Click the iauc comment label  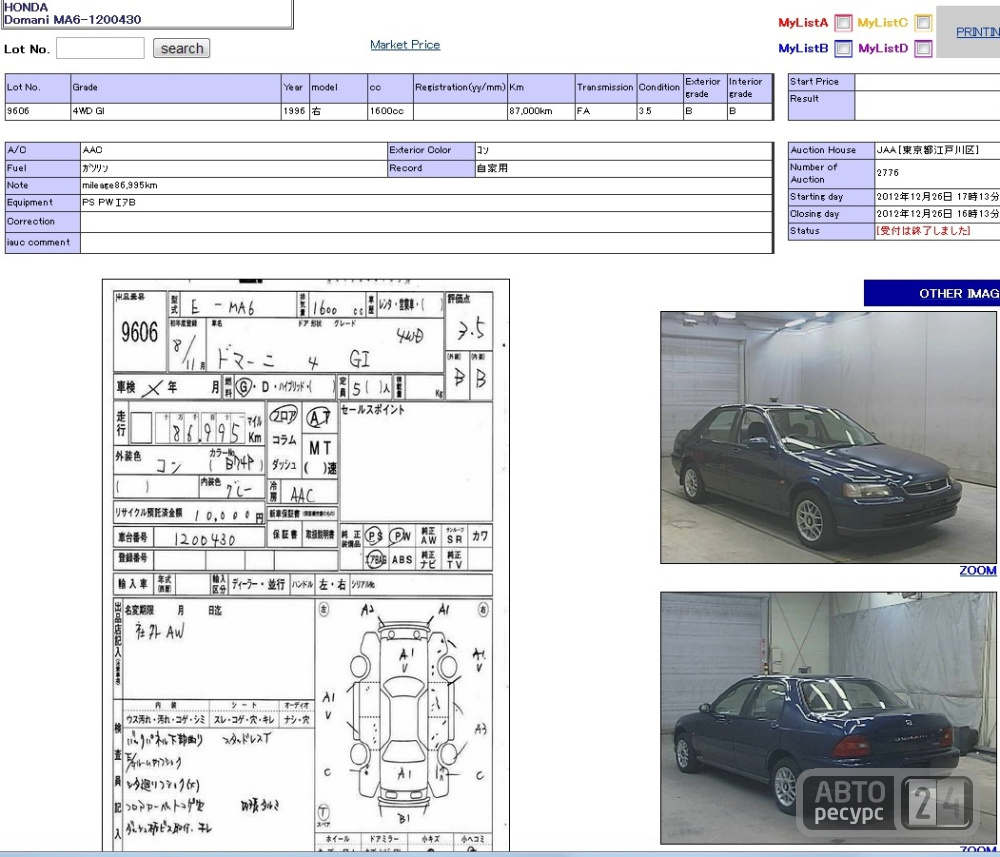tap(38, 242)
